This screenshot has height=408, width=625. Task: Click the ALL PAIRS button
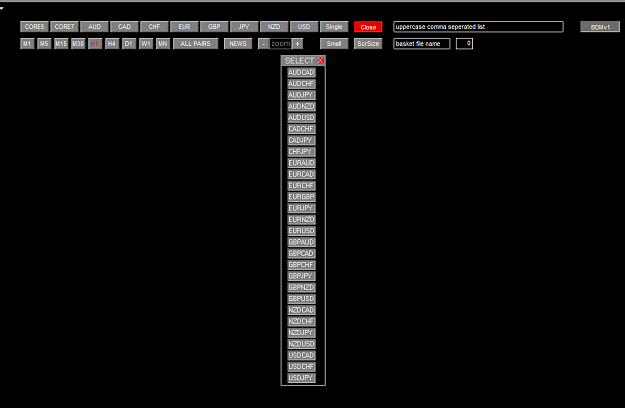click(x=195, y=43)
